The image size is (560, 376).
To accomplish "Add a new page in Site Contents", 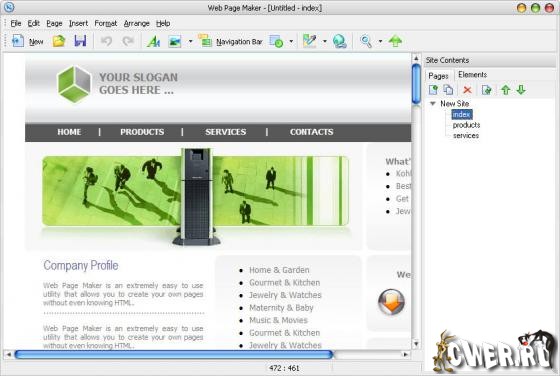I will 433,90.
